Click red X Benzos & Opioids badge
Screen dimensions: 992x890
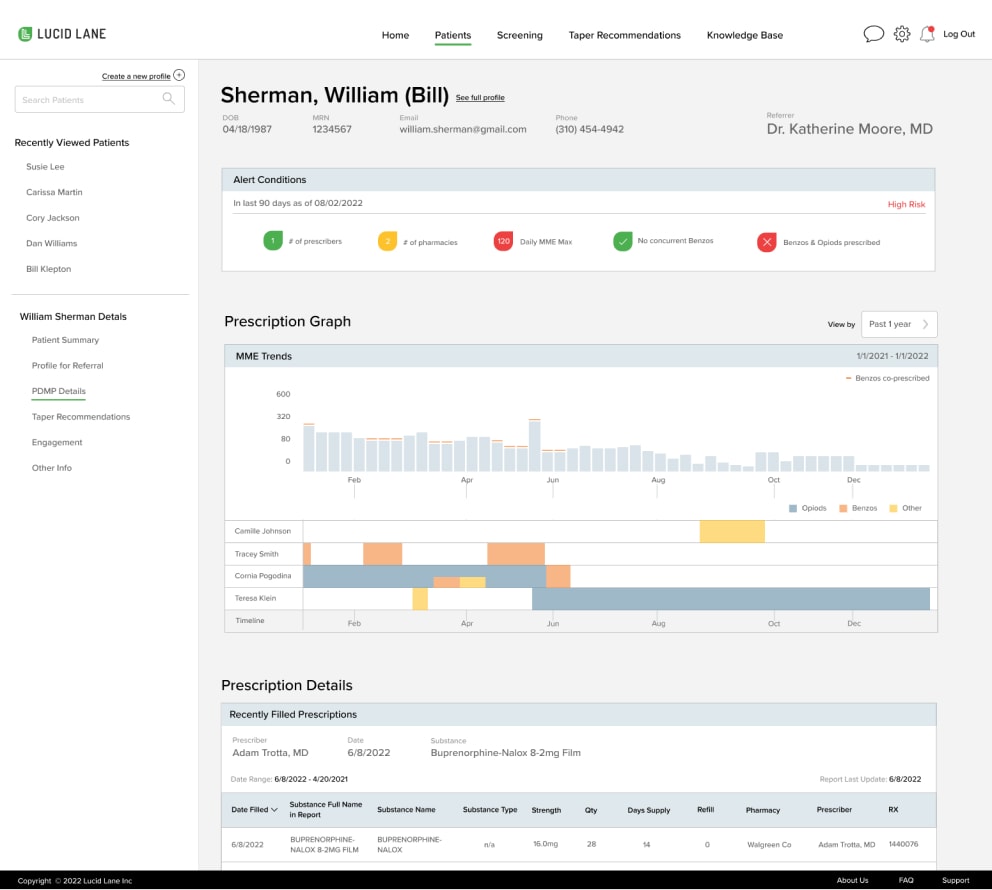[x=766, y=242]
